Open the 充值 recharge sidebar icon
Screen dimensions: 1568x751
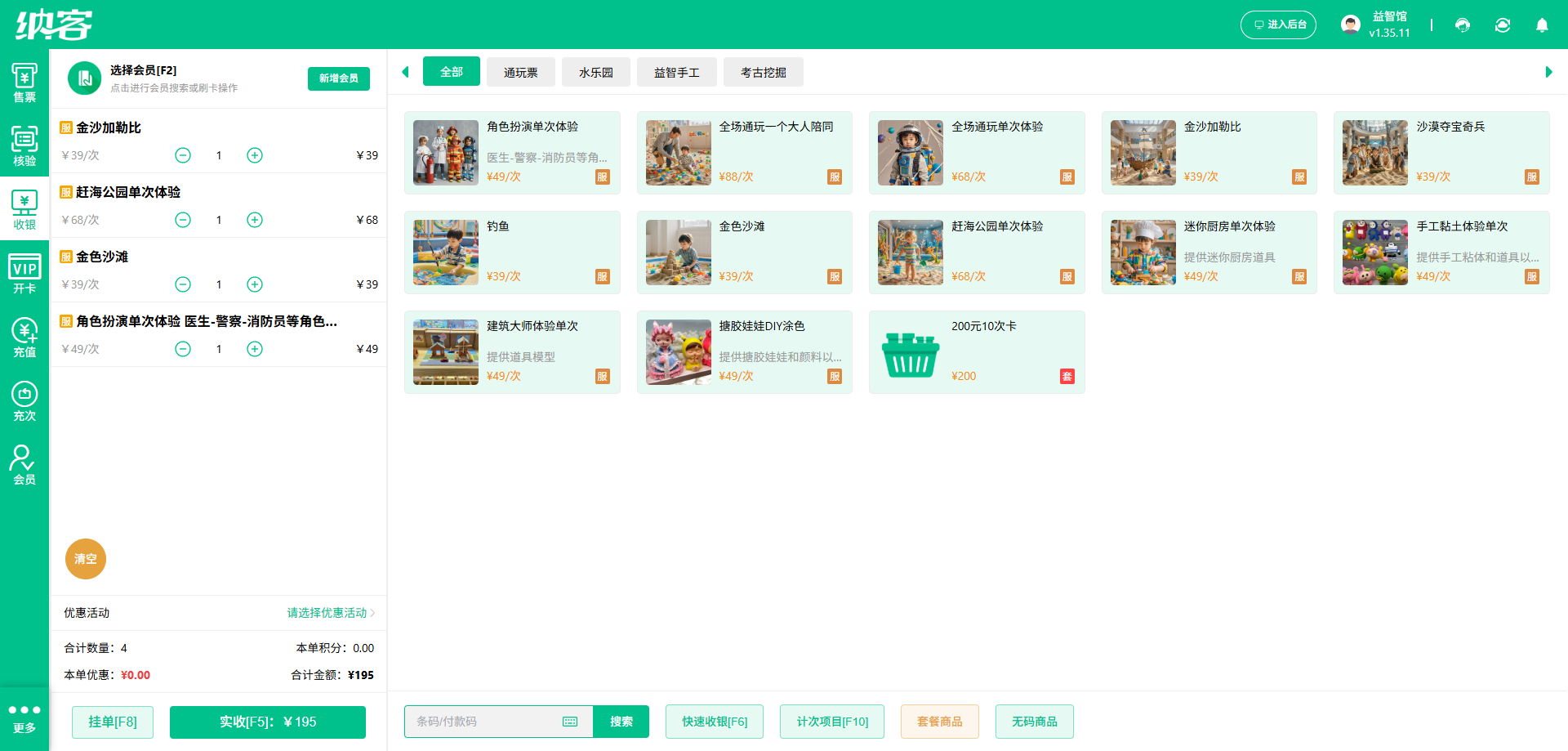pos(24,337)
